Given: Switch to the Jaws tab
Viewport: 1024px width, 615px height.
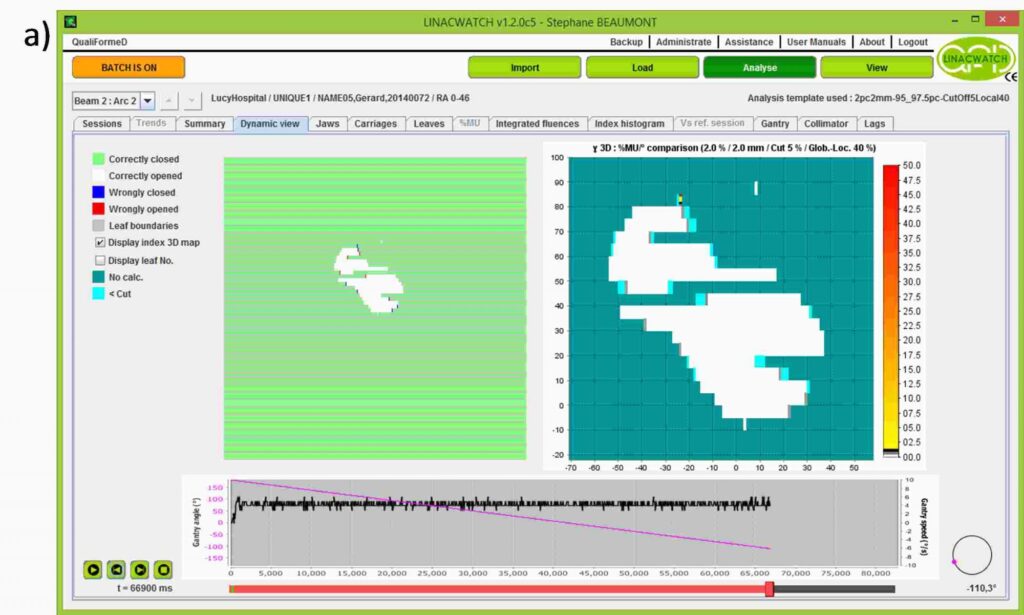Looking at the screenshot, I should pyautogui.click(x=328, y=123).
